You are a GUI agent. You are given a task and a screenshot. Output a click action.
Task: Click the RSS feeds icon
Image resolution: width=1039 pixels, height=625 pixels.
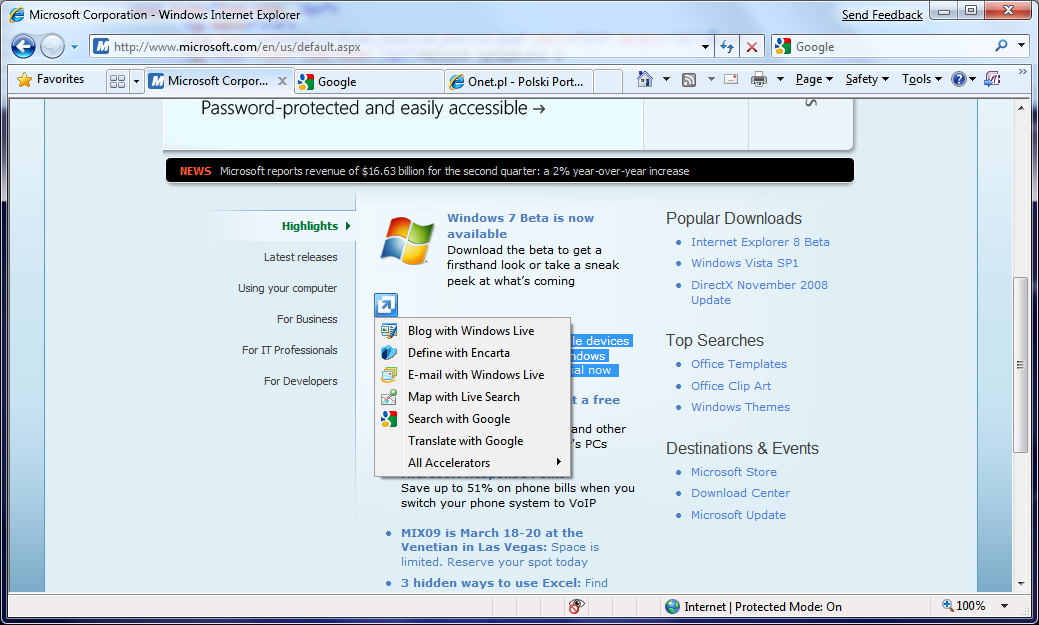click(689, 80)
